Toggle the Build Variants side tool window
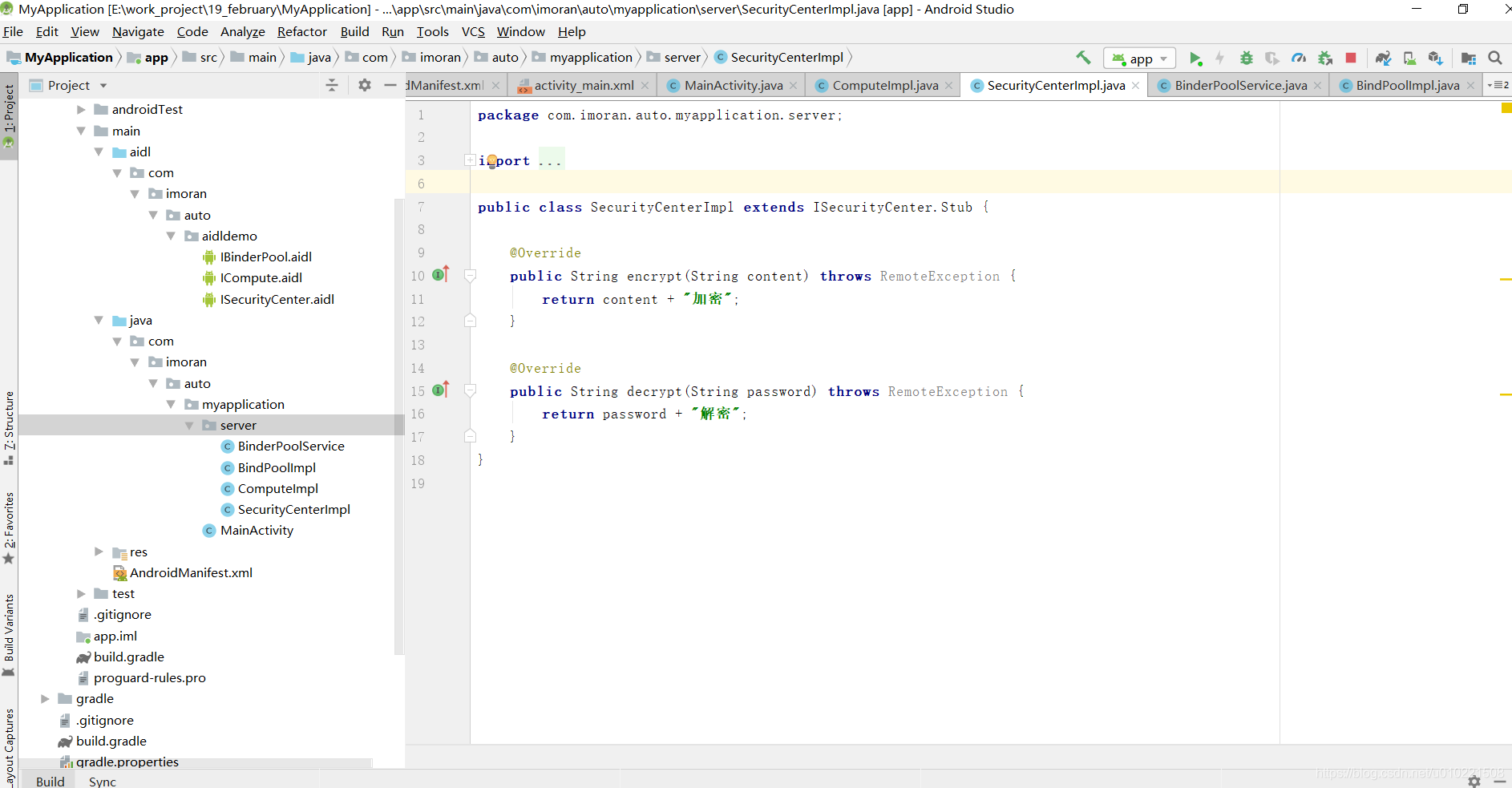 tap(9, 635)
